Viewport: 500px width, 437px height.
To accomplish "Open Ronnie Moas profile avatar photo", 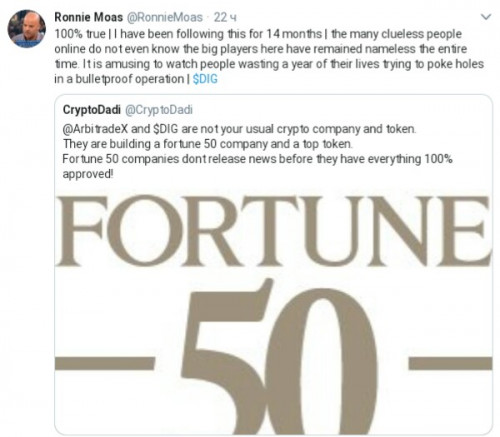I will [27, 29].
